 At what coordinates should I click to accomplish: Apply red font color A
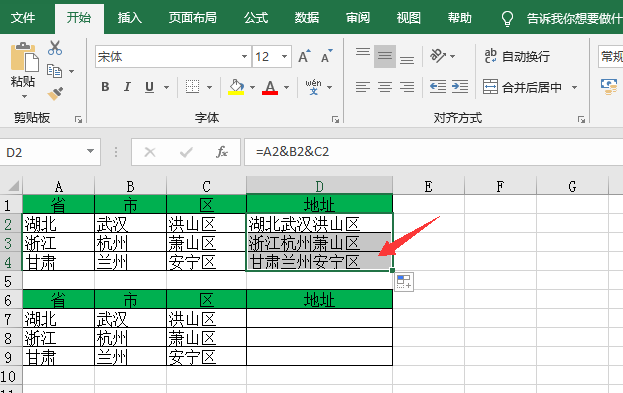[x=270, y=87]
